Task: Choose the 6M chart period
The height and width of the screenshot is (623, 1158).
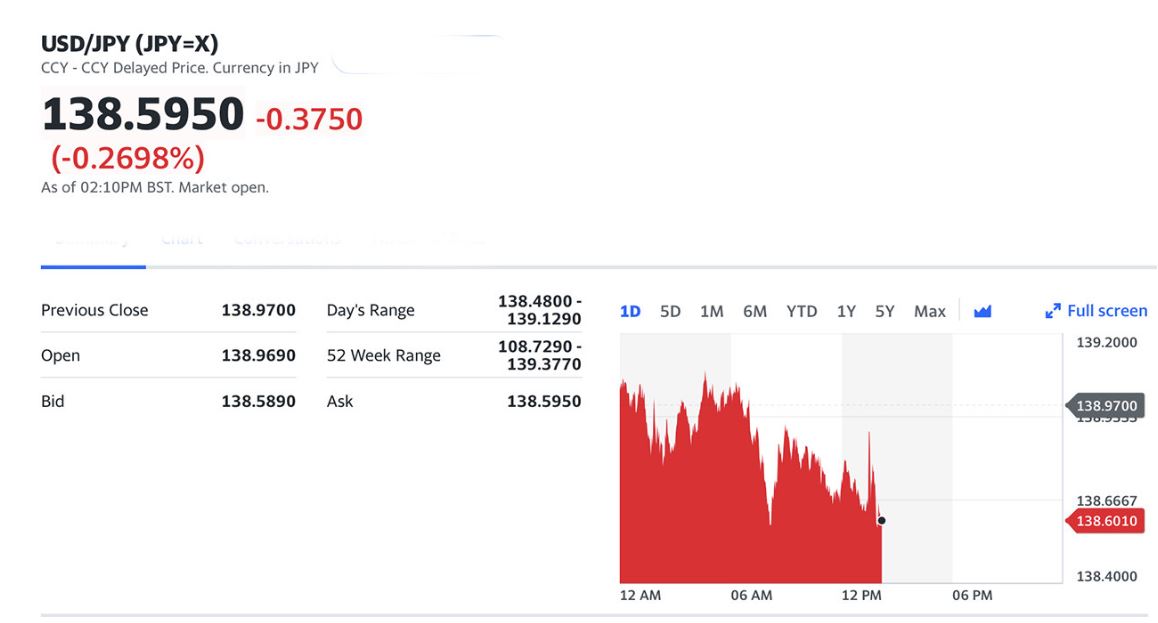Action: tap(754, 311)
